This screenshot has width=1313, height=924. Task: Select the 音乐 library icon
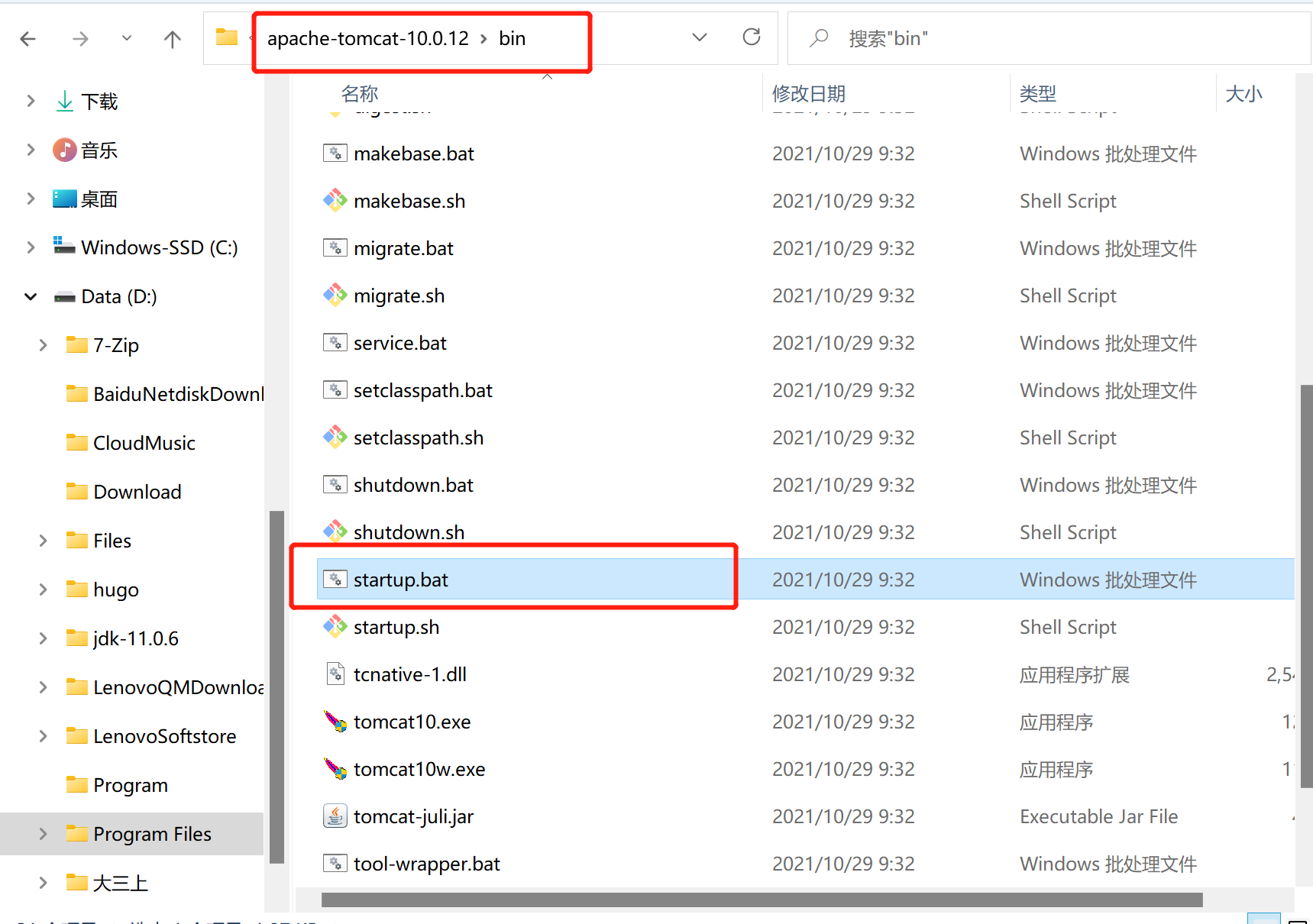pos(65,150)
